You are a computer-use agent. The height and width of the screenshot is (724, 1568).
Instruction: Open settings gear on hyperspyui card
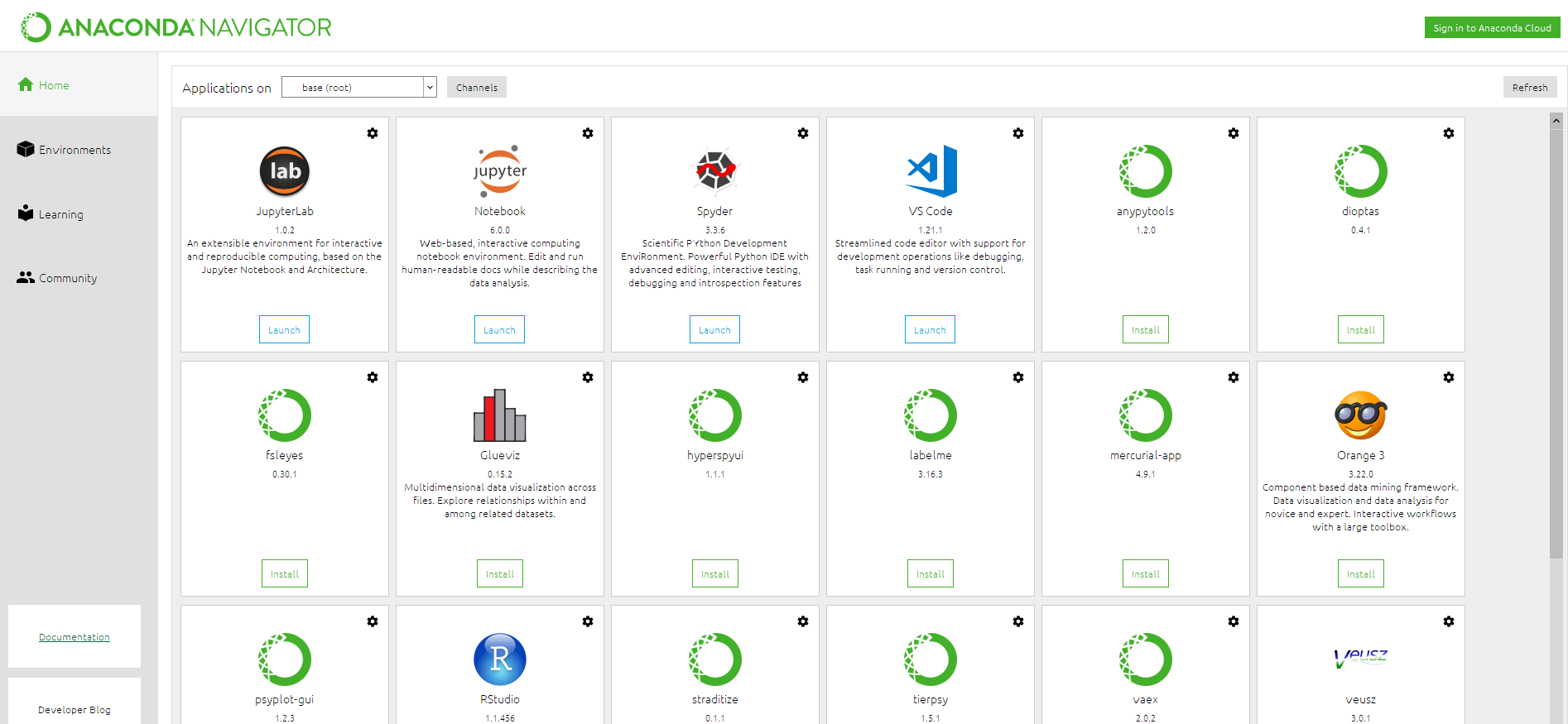coord(803,377)
